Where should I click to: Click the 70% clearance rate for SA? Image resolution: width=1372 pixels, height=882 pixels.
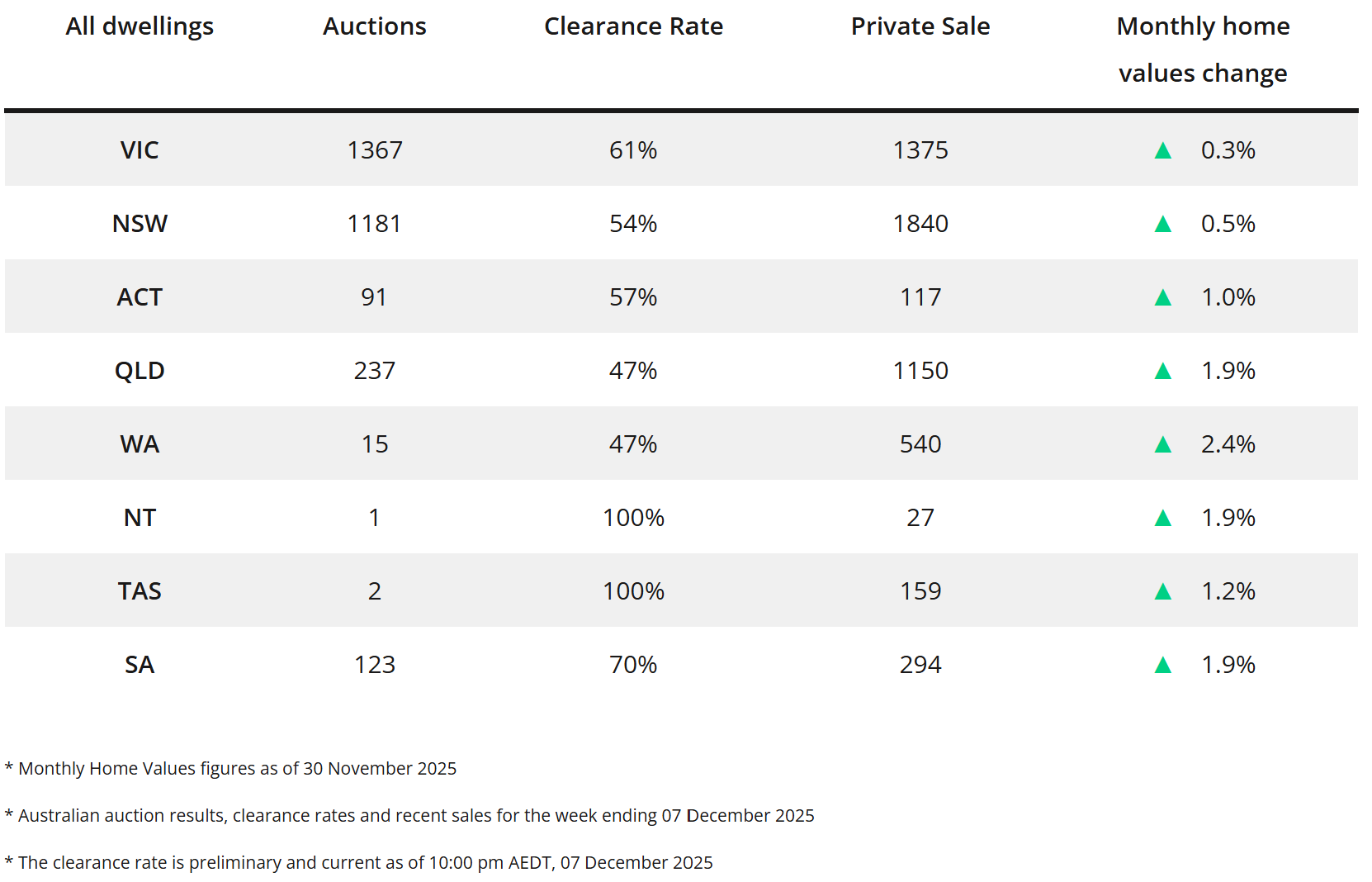point(633,665)
